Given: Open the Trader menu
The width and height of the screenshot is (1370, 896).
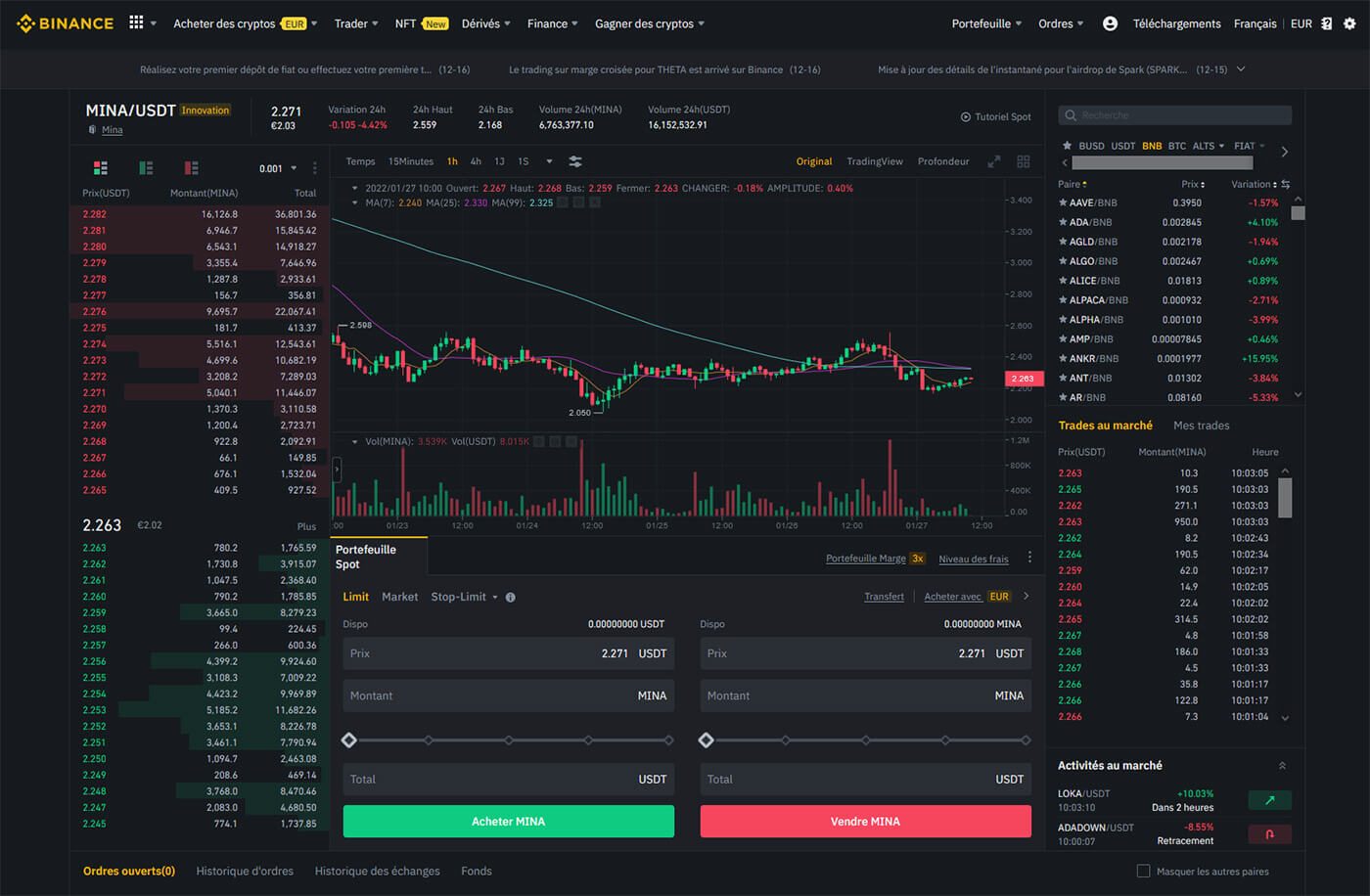Looking at the screenshot, I should pyautogui.click(x=356, y=23).
